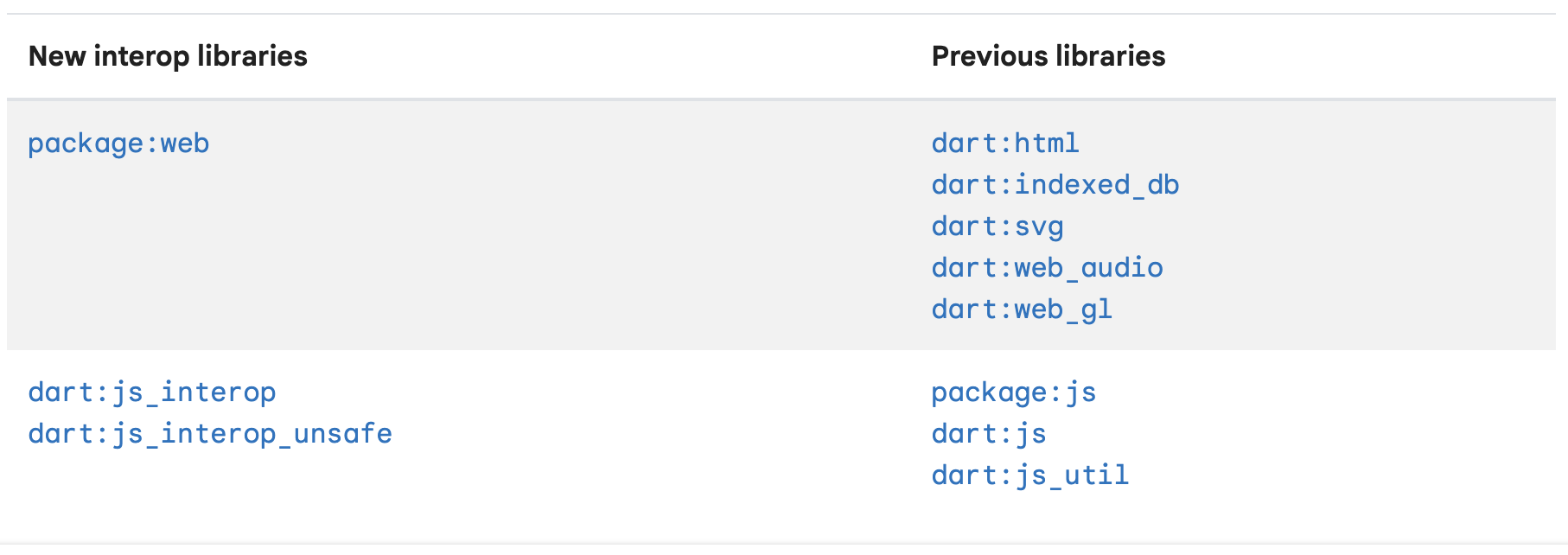Viewport: 1568px width, 555px height.
Task: Select the Previous libraries column header
Action: (1049, 56)
